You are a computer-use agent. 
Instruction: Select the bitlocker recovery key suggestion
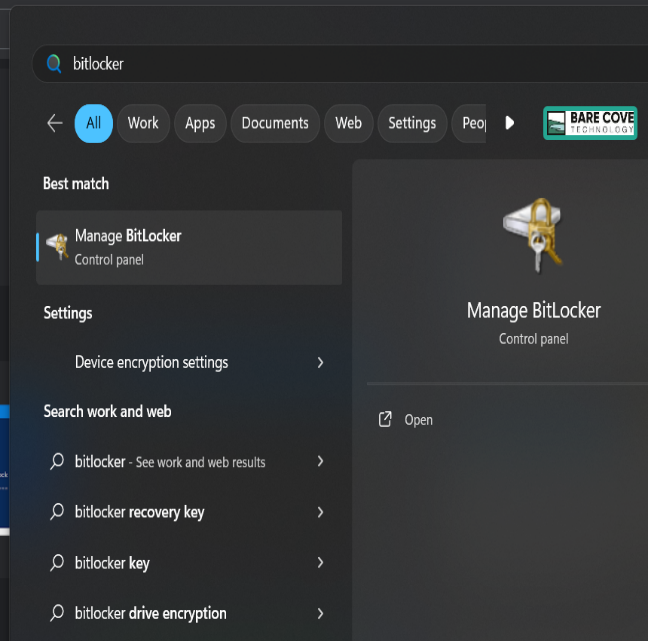(x=189, y=512)
